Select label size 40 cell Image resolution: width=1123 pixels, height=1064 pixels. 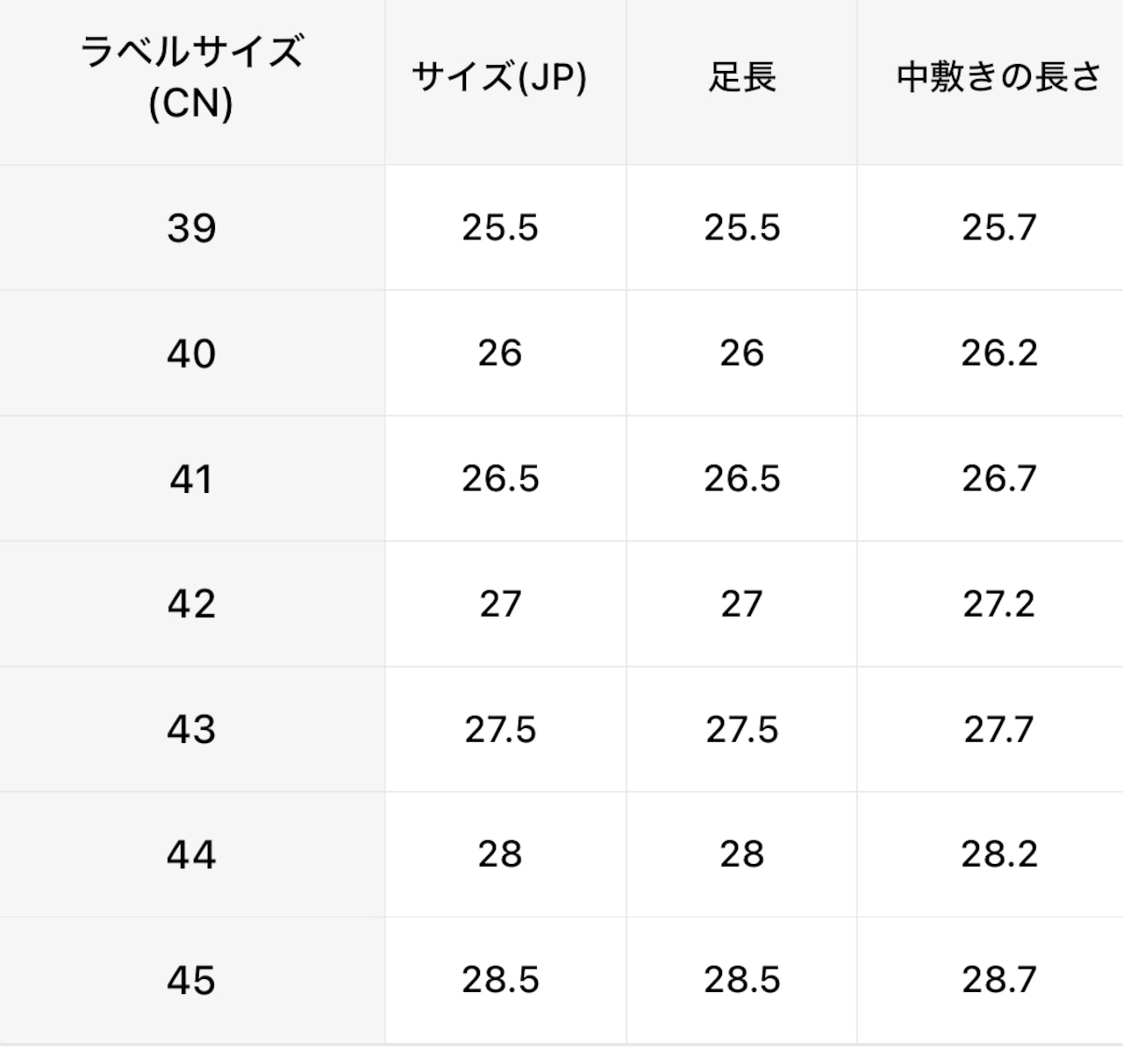(191, 353)
